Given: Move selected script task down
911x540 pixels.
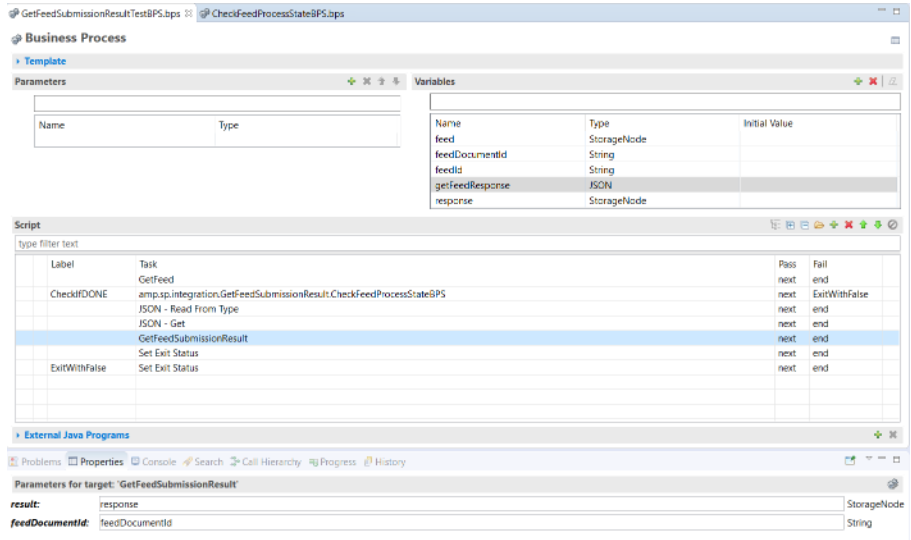Looking at the screenshot, I should 878,225.
